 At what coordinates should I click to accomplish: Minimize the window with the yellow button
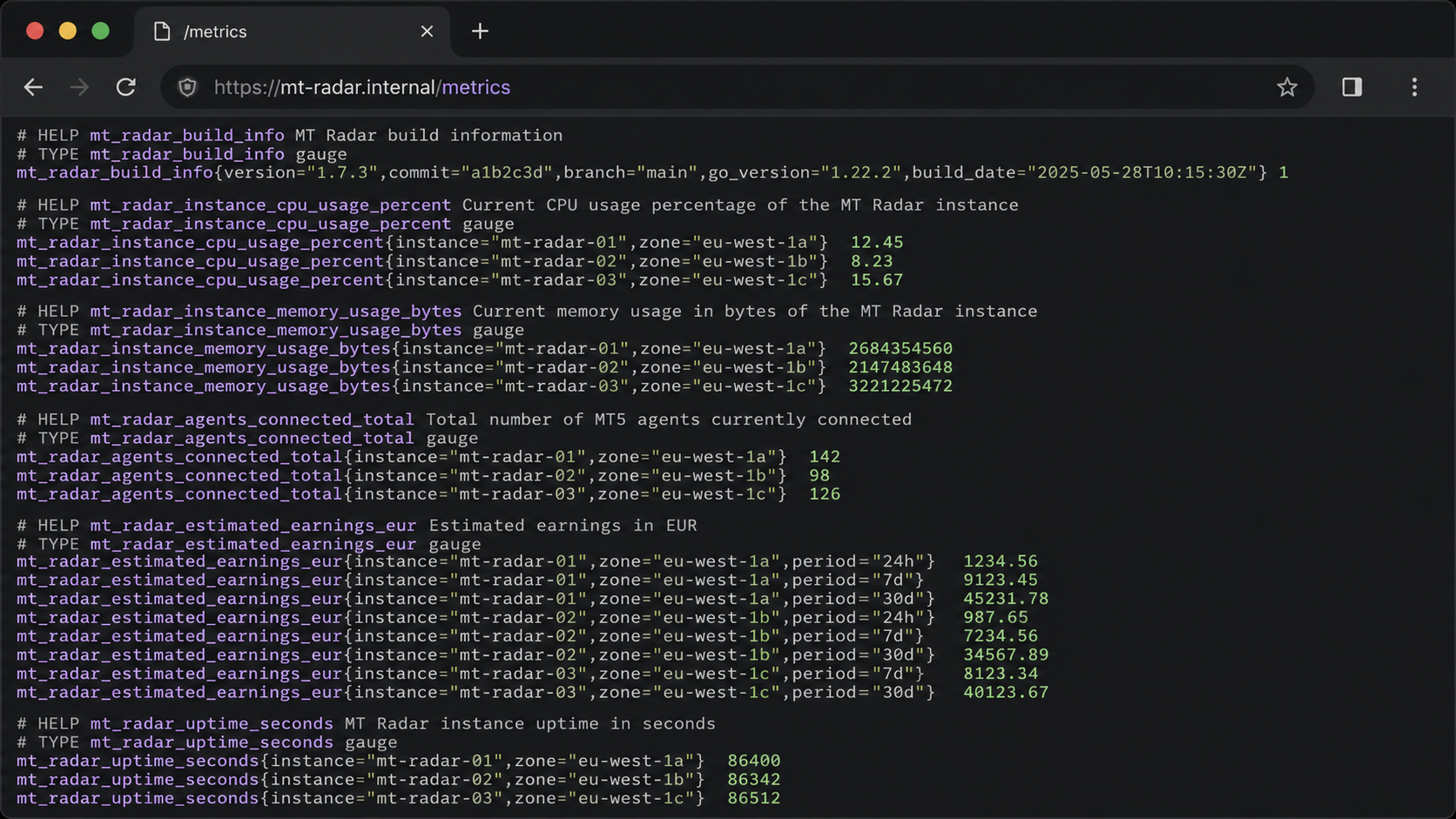click(68, 31)
